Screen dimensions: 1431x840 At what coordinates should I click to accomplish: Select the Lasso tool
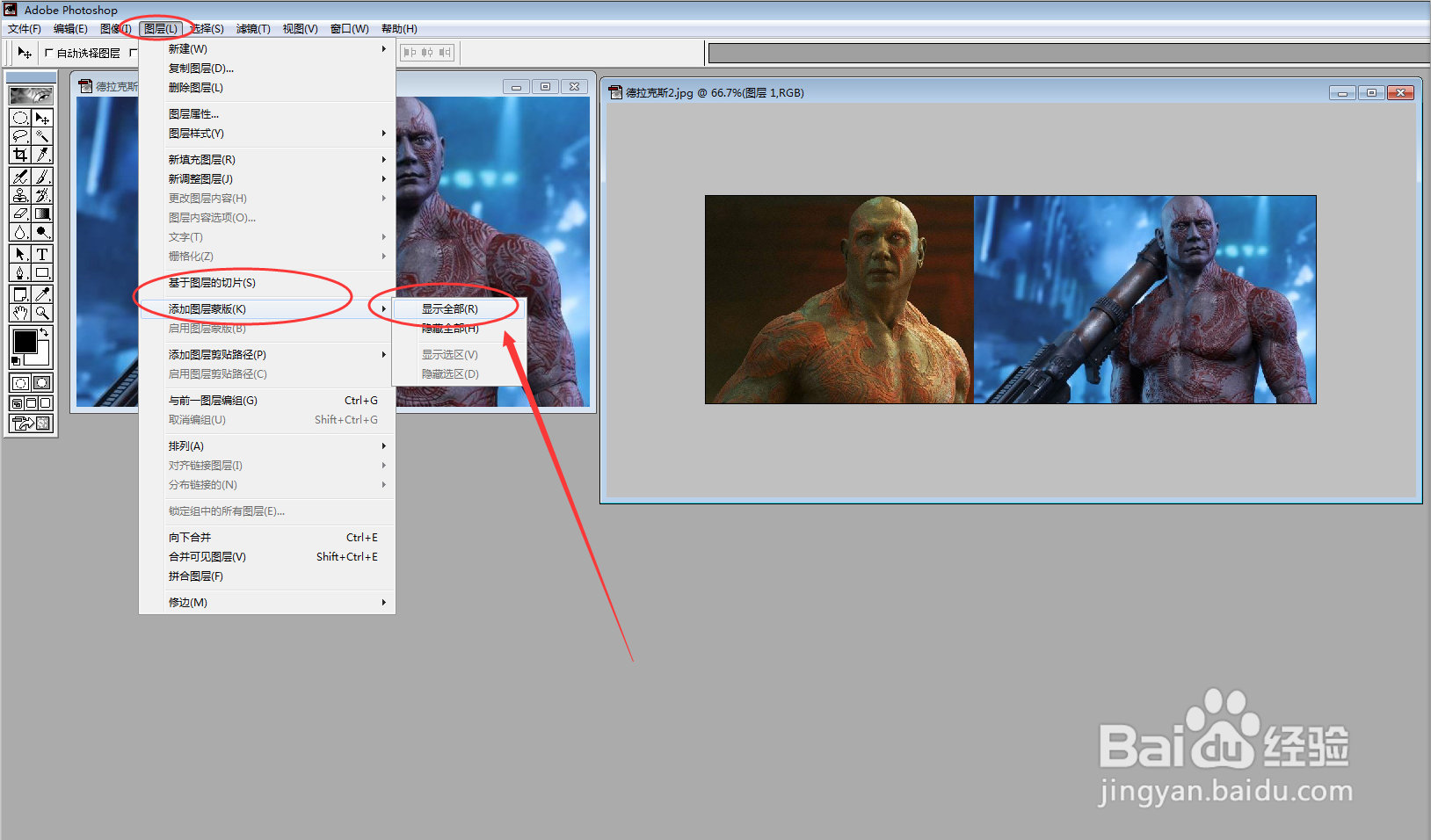pyautogui.click(x=20, y=136)
